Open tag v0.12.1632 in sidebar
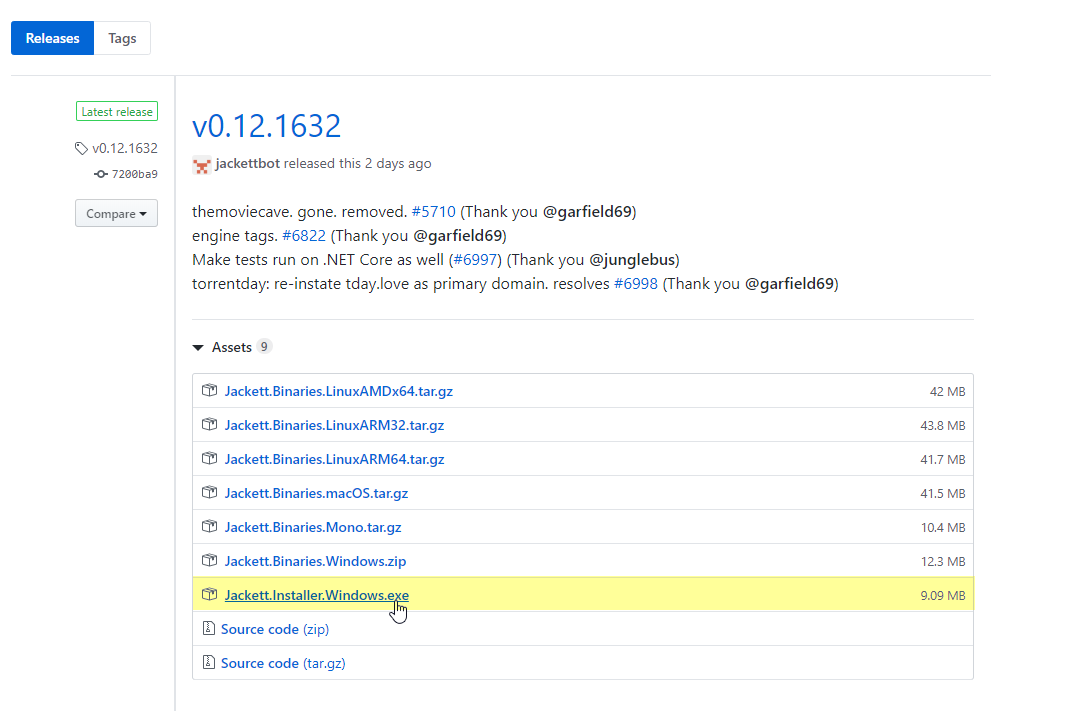 click(x=125, y=148)
